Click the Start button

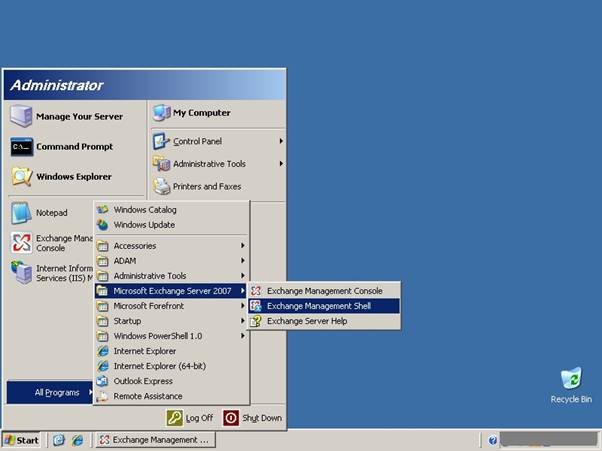[22, 440]
